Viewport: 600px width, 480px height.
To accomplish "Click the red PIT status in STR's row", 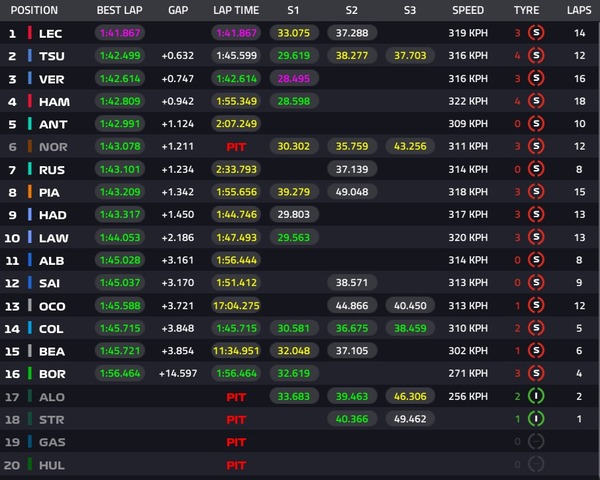I will (x=236, y=418).
